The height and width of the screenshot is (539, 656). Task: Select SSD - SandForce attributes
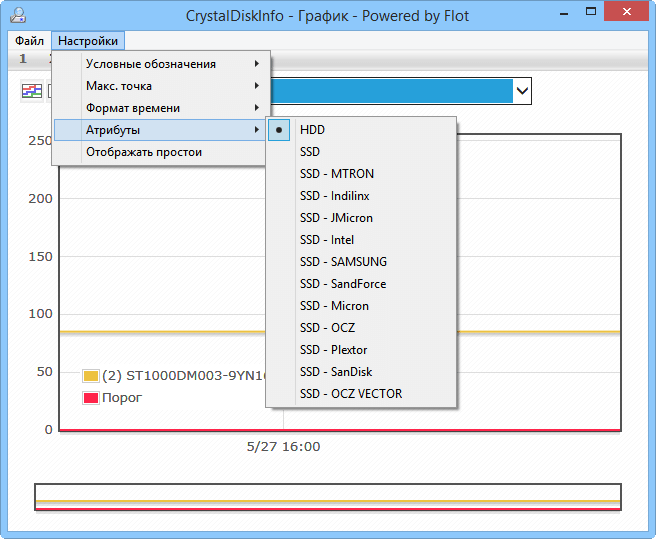click(x=361, y=284)
